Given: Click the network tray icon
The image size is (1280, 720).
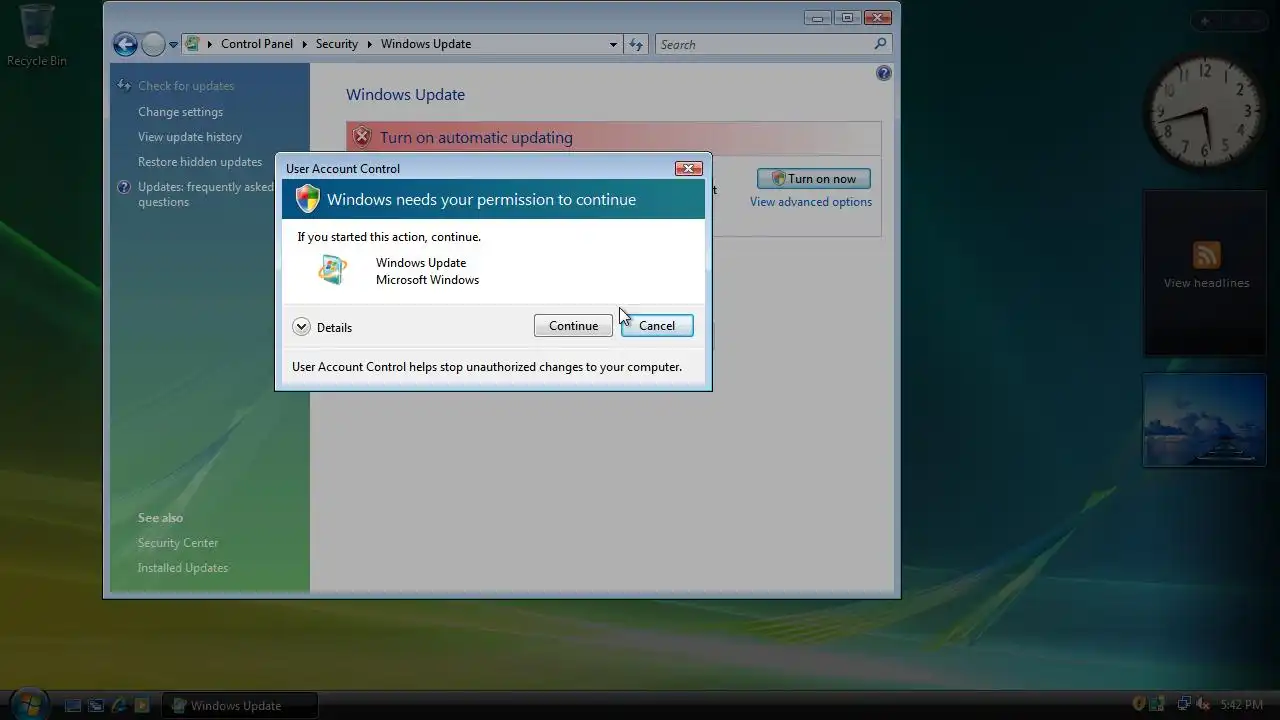Looking at the screenshot, I should (1183, 705).
